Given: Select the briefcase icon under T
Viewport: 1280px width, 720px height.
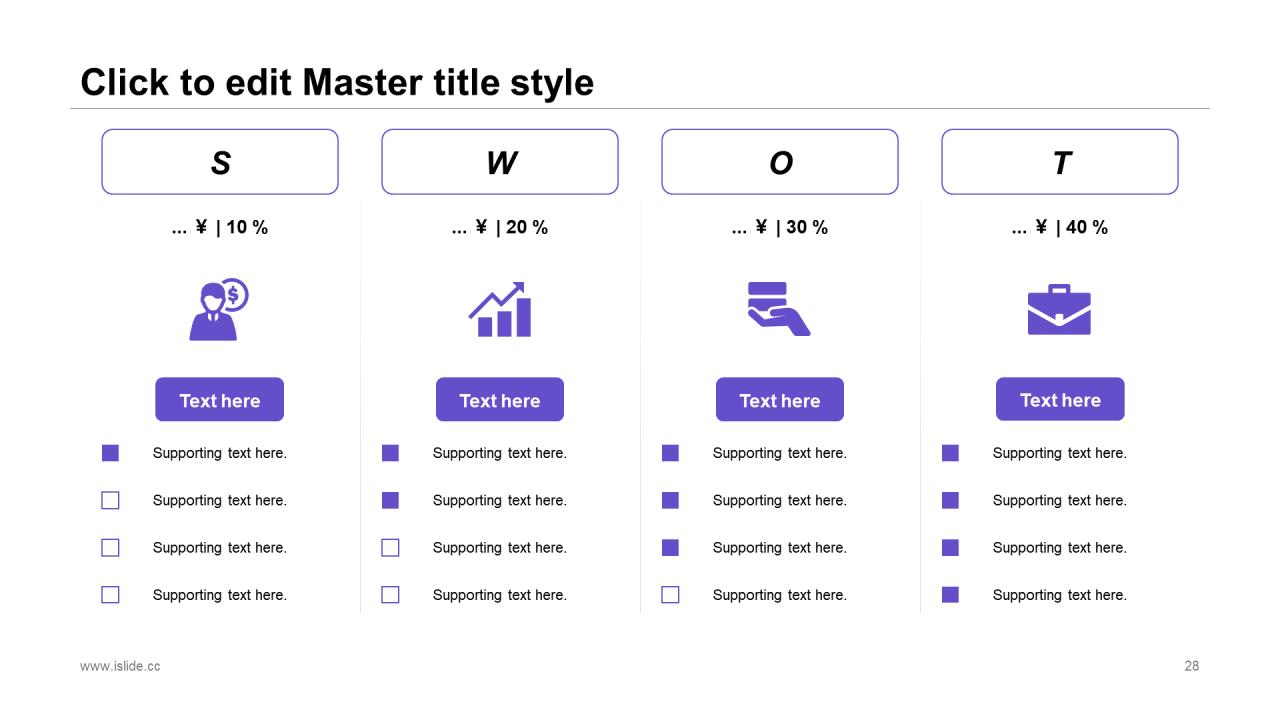Looking at the screenshot, I should 1059,310.
